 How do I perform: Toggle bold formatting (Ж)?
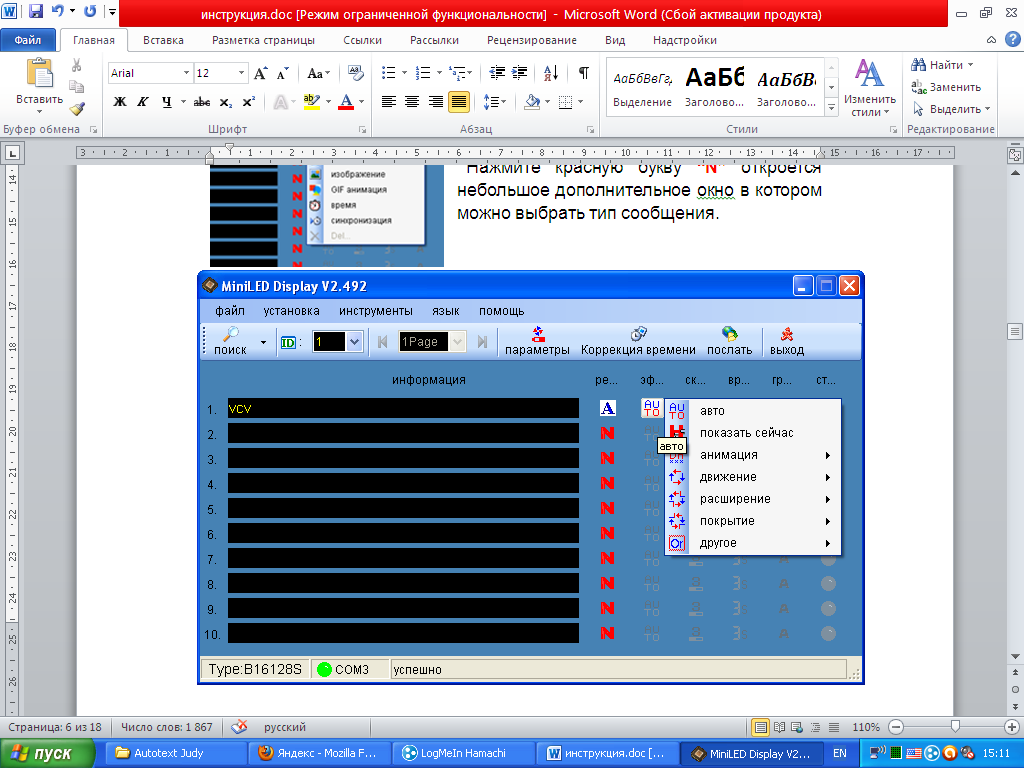(120, 101)
